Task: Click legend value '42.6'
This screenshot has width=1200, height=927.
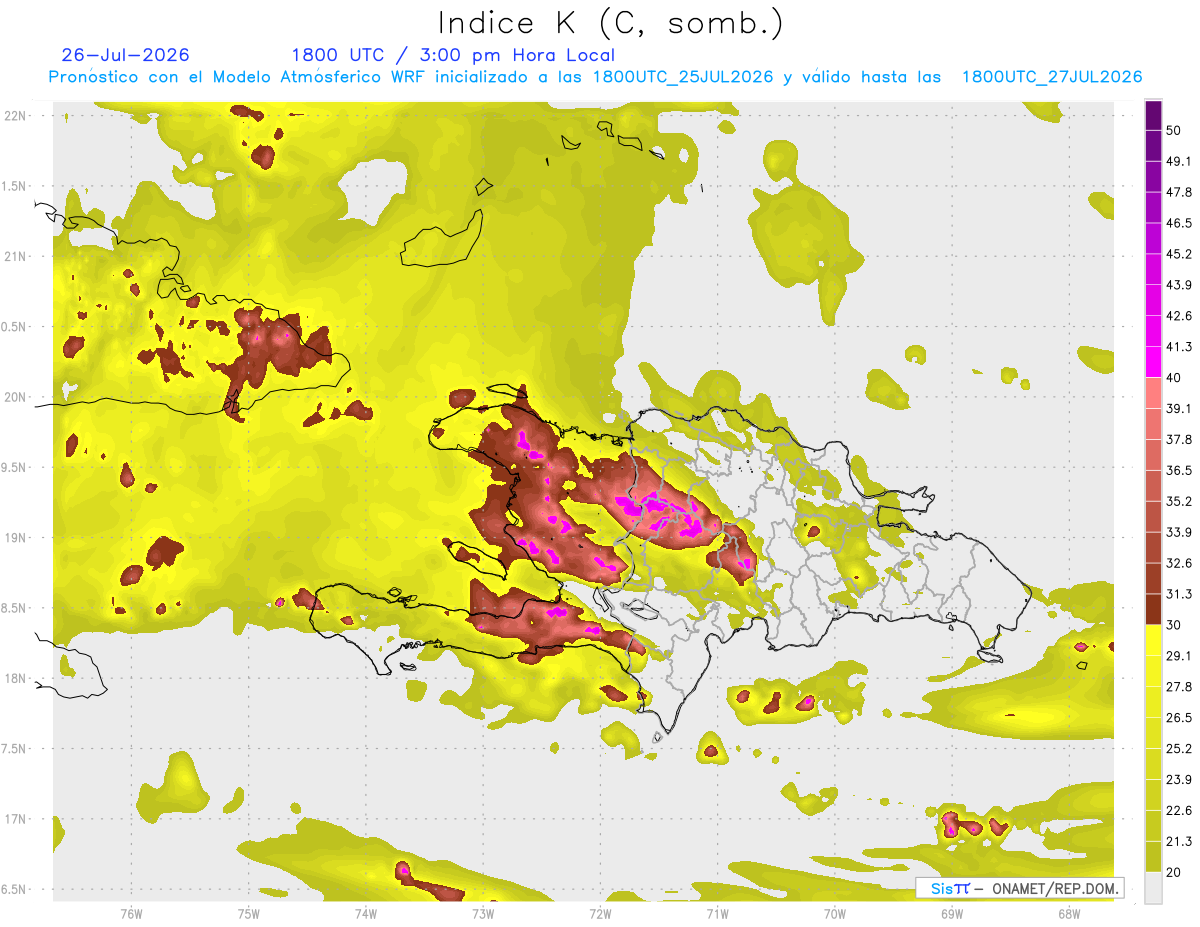Action: pos(1178,316)
